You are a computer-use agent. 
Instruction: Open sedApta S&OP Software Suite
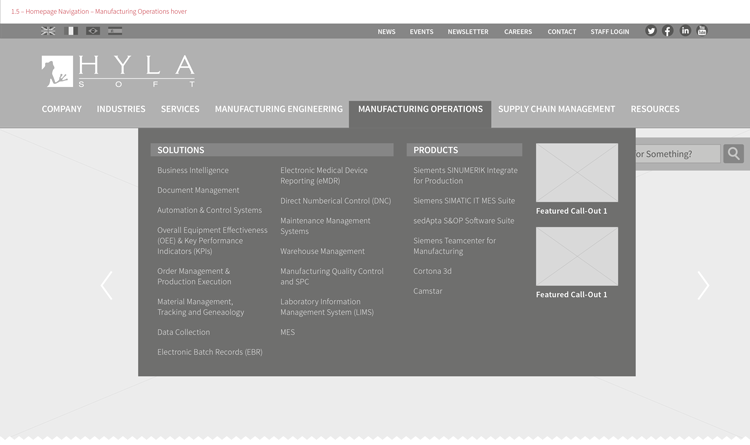tap(463, 221)
